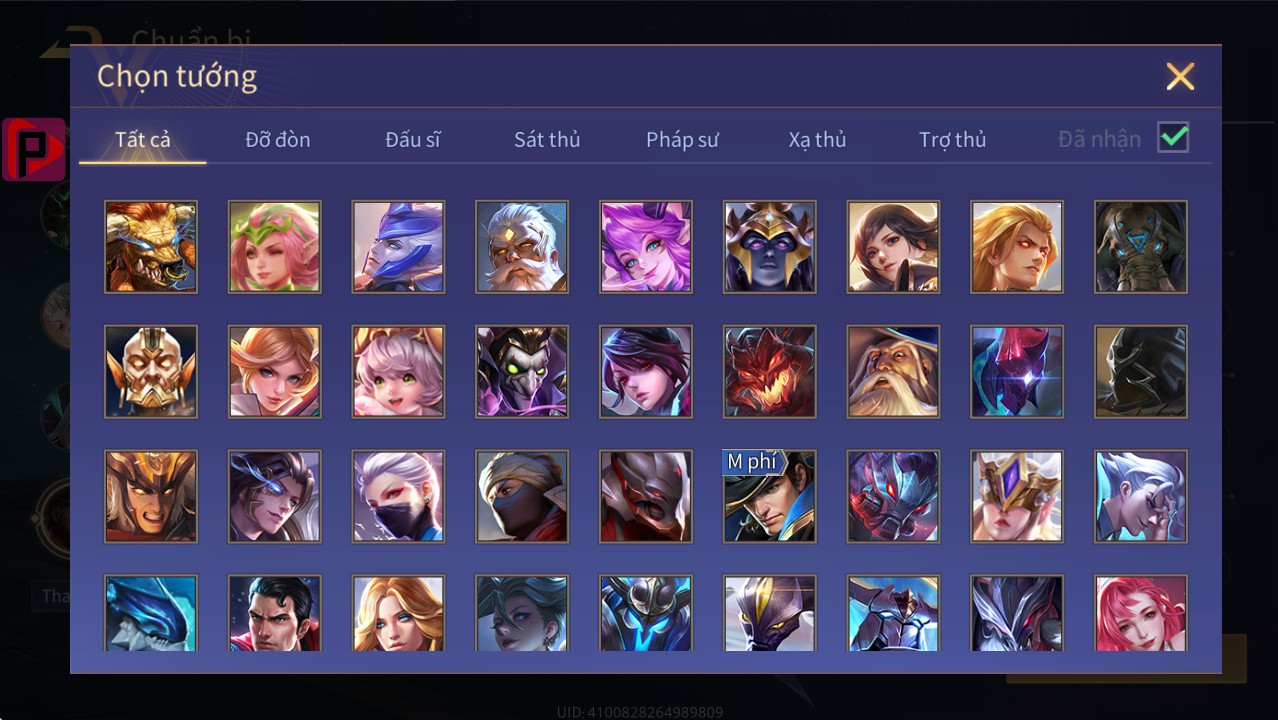The width and height of the screenshot is (1278, 720).
Task: Choose the pink-haired girl in bottom row
Action: pos(1141,613)
